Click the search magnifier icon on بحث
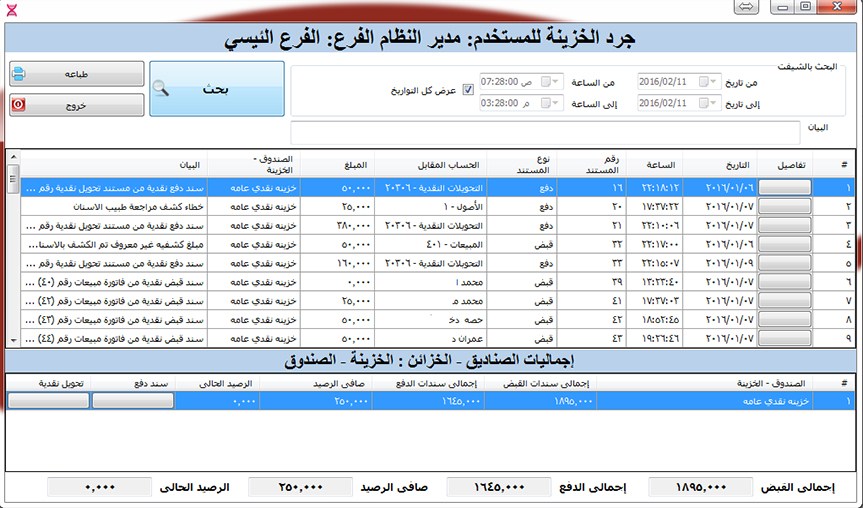 tap(165, 90)
